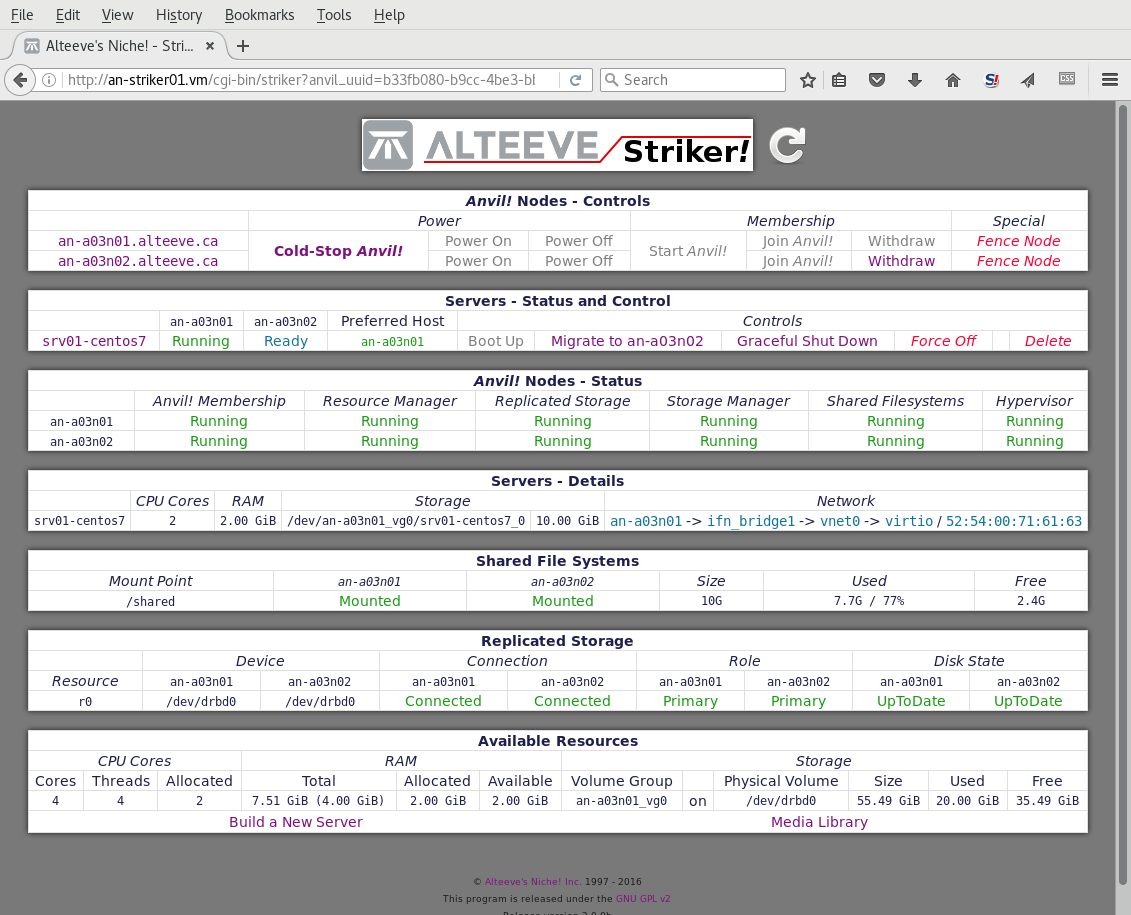Image resolution: width=1131 pixels, height=915 pixels.
Task: Click the Pocket icon in the toolbar
Action: 877,80
